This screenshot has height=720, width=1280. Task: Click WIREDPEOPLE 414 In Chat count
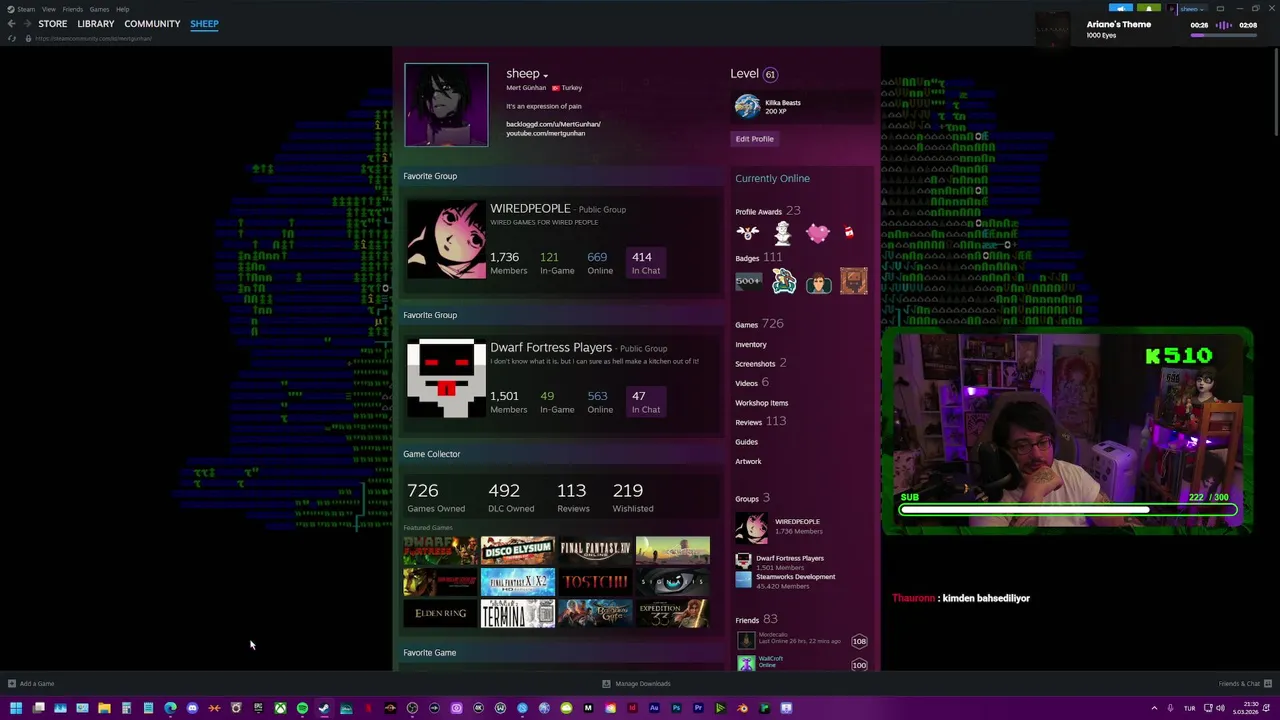645,263
